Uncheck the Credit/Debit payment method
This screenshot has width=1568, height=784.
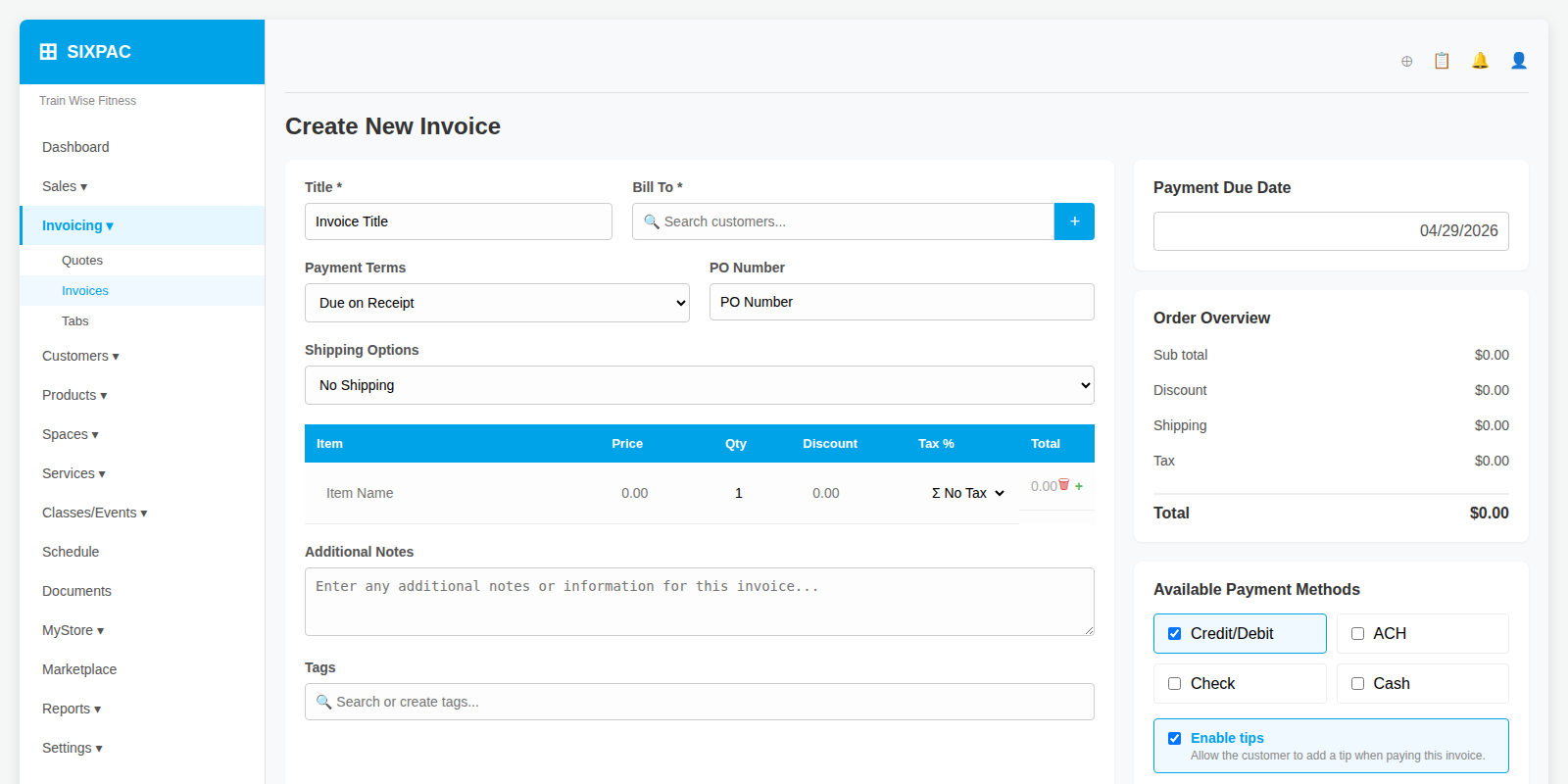point(1174,634)
